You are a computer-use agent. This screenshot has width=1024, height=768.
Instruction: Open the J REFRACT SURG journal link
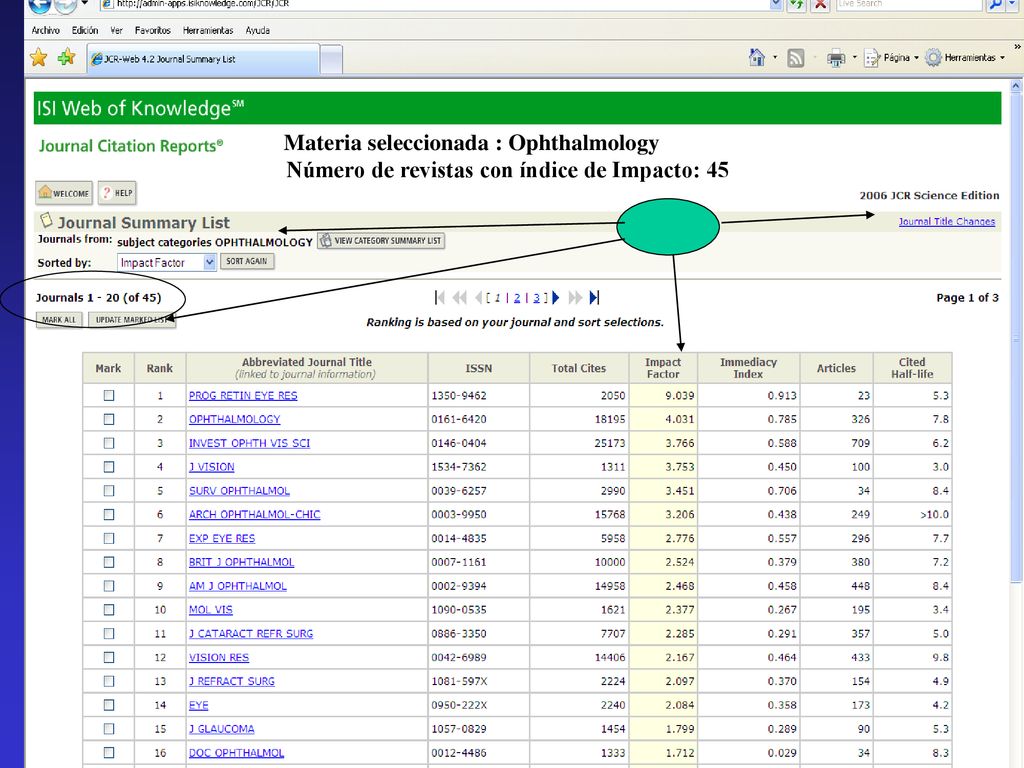[232, 681]
